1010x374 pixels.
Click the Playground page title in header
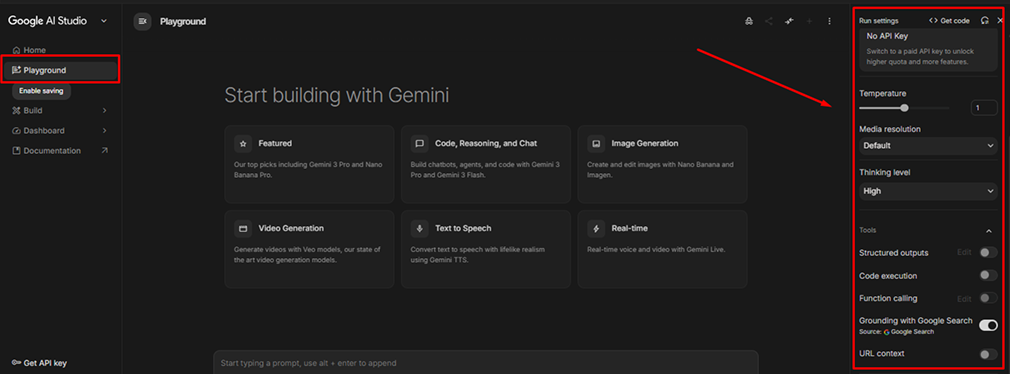point(183,21)
